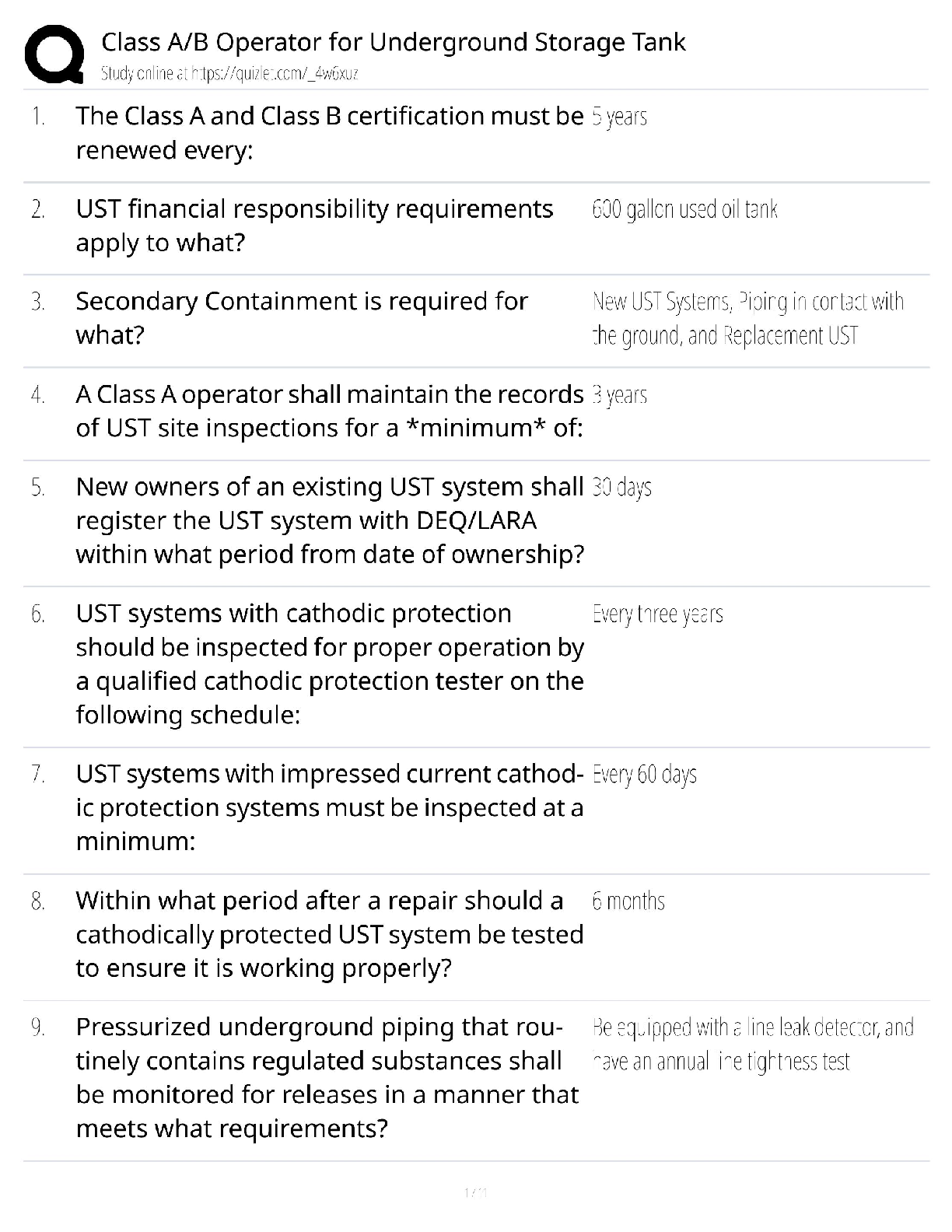Click the impressed current cathodic question
The height and width of the screenshot is (1232, 952).
329,807
